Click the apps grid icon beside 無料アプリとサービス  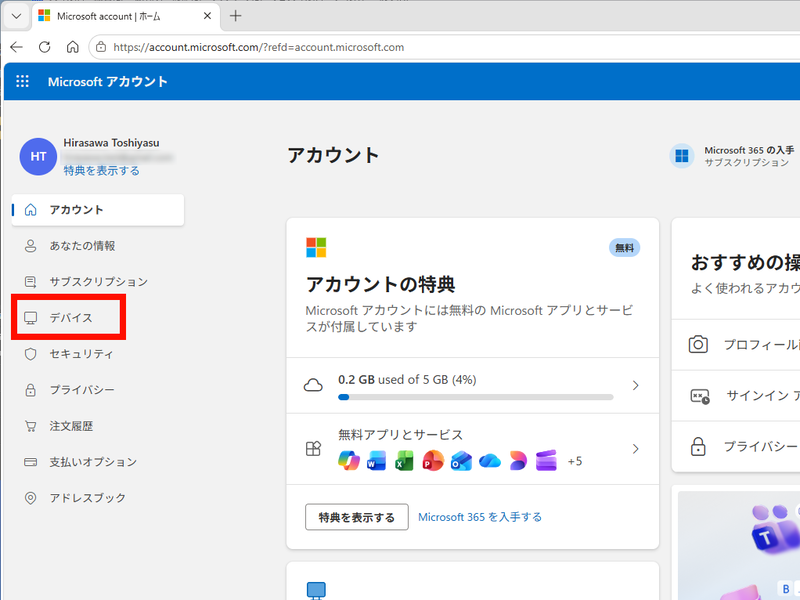[313, 448]
